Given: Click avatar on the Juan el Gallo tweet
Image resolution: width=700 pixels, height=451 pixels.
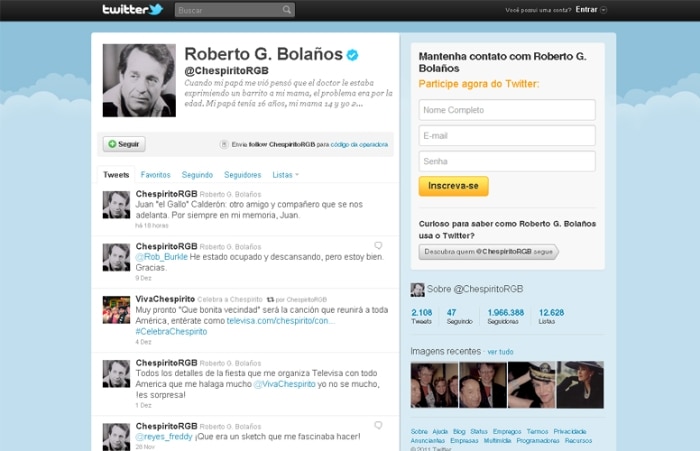Looking at the screenshot, I should tap(117, 205).
